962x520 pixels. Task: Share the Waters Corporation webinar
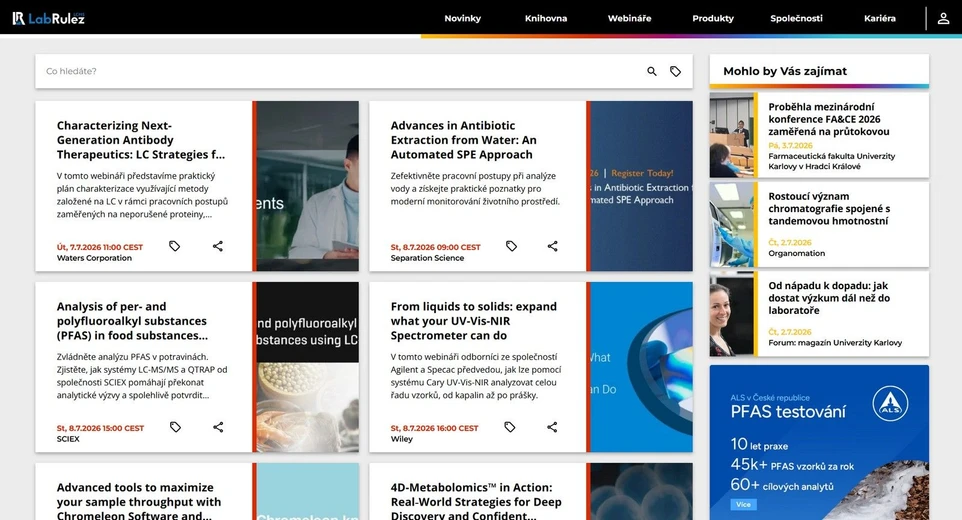tap(218, 246)
